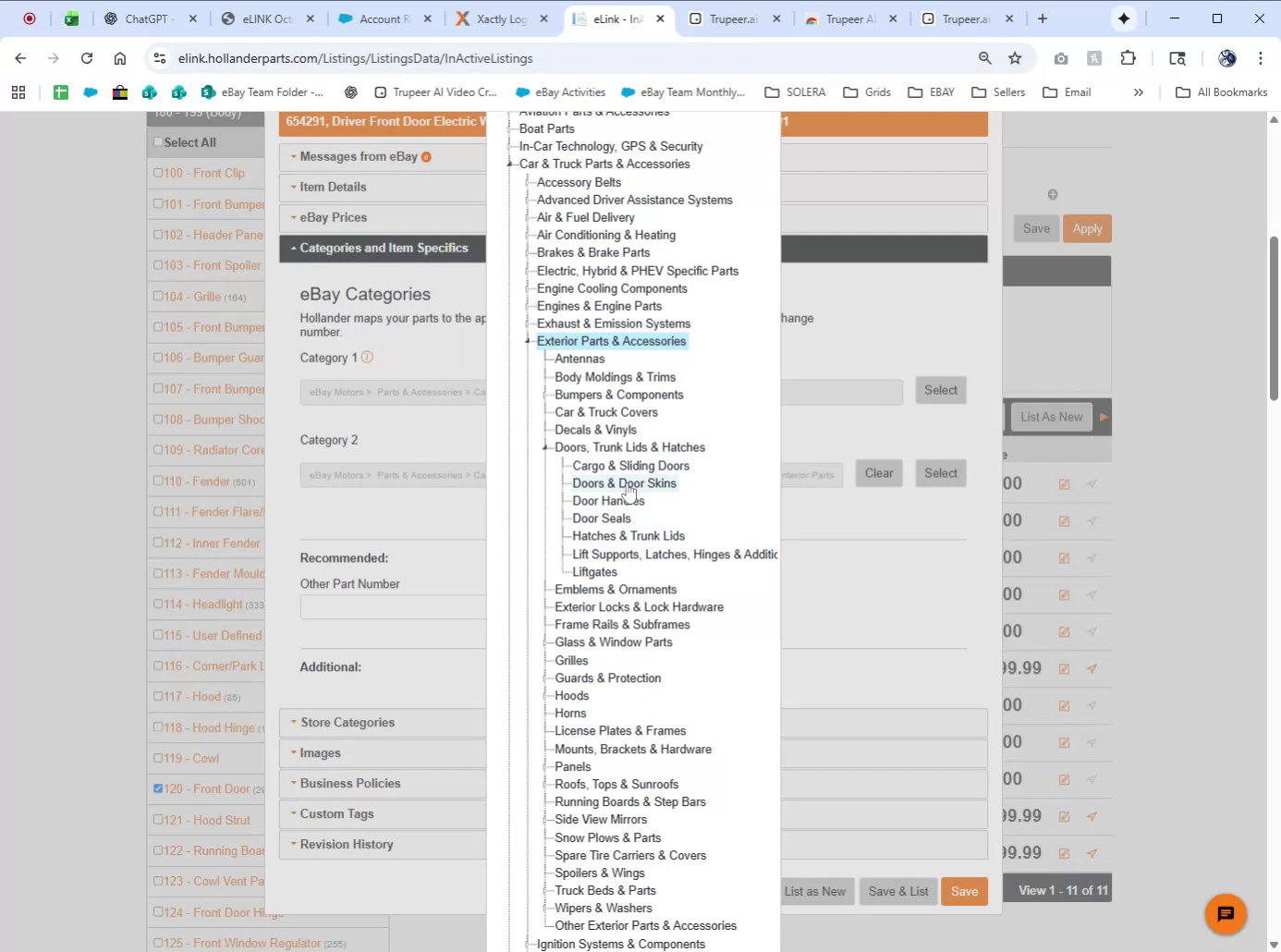1281x952 pixels.
Task: Check the 104 - Grille checkbox
Action: point(158,297)
